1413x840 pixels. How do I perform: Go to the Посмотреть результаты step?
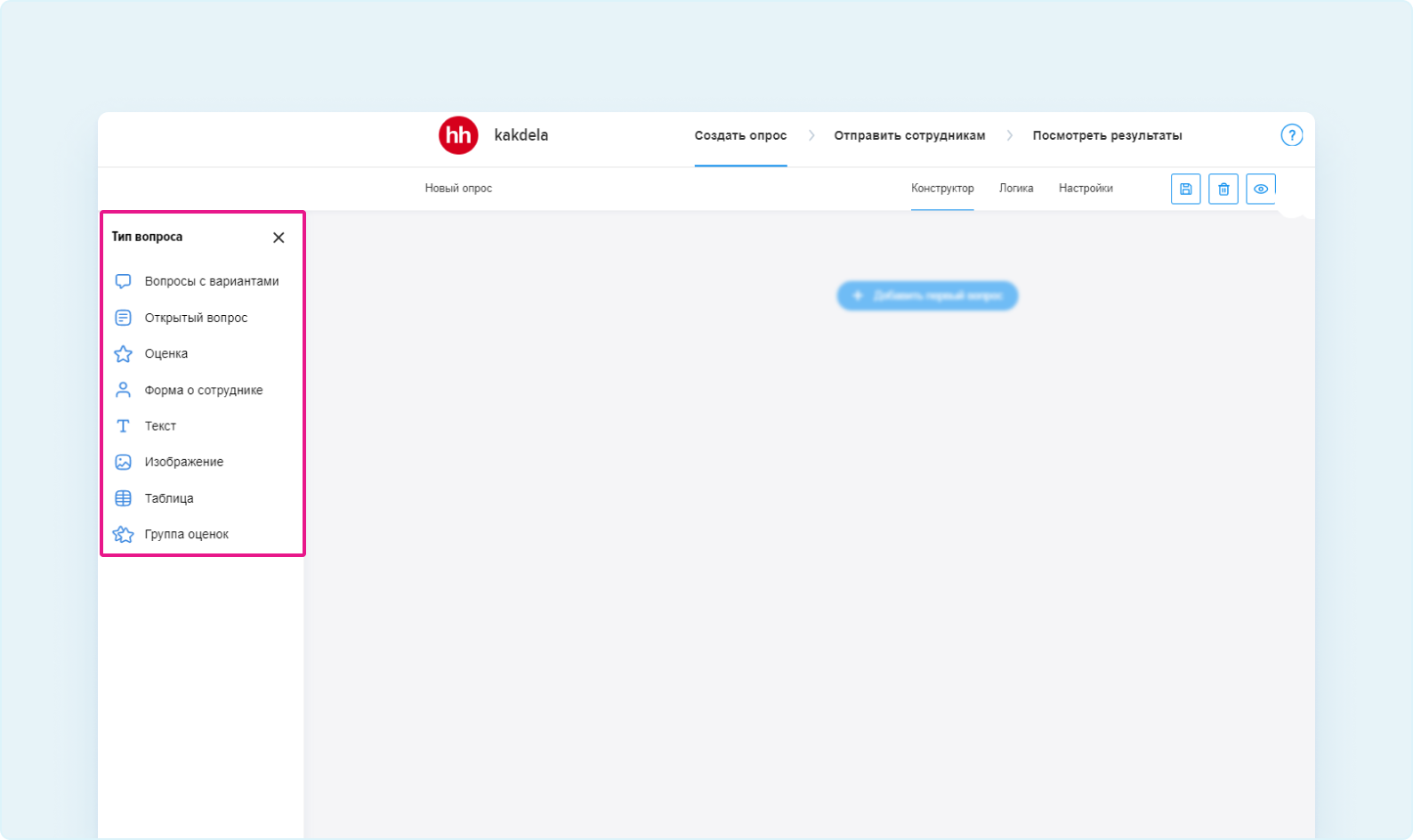click(1107, 136)
